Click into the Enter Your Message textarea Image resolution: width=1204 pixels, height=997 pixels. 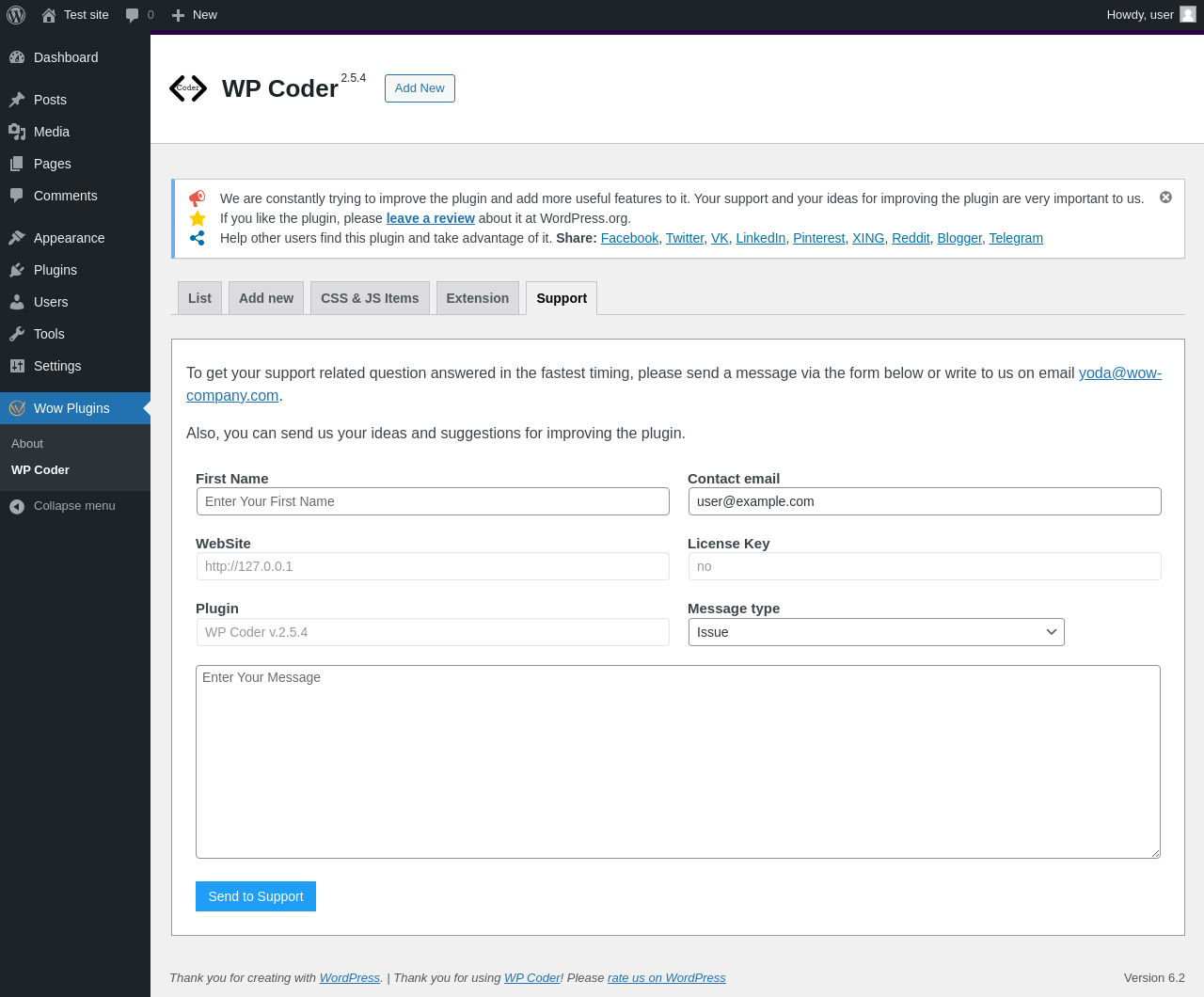[x=678, y=762]
